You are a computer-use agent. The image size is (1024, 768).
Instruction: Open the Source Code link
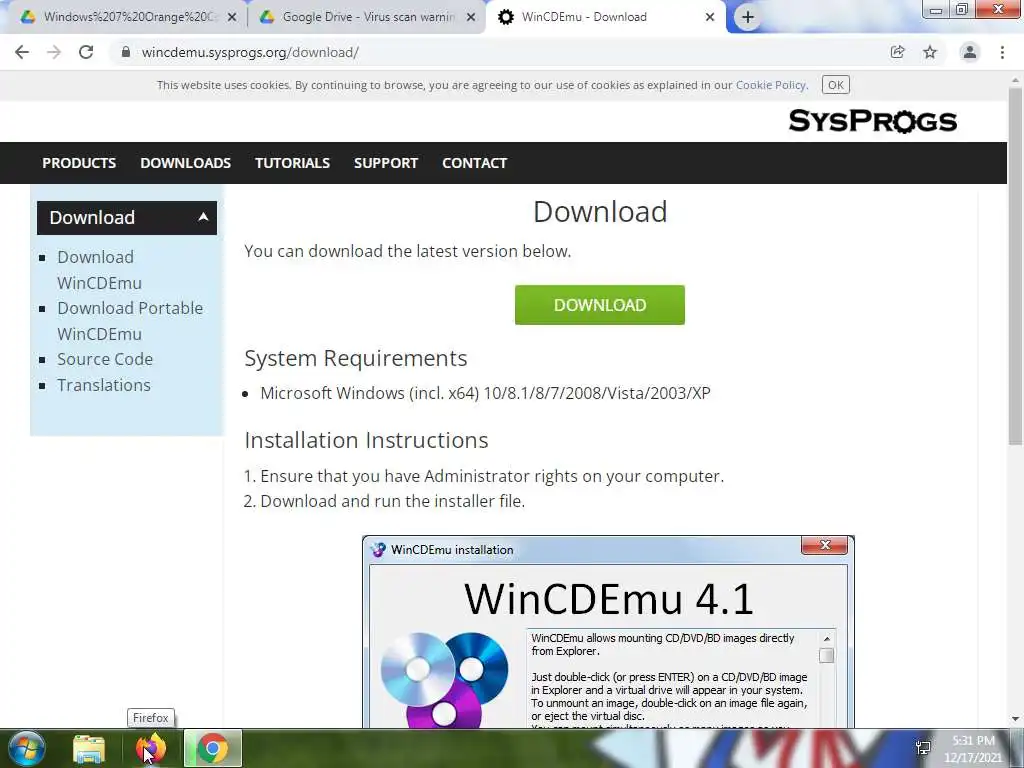click(x=104, y=359)
